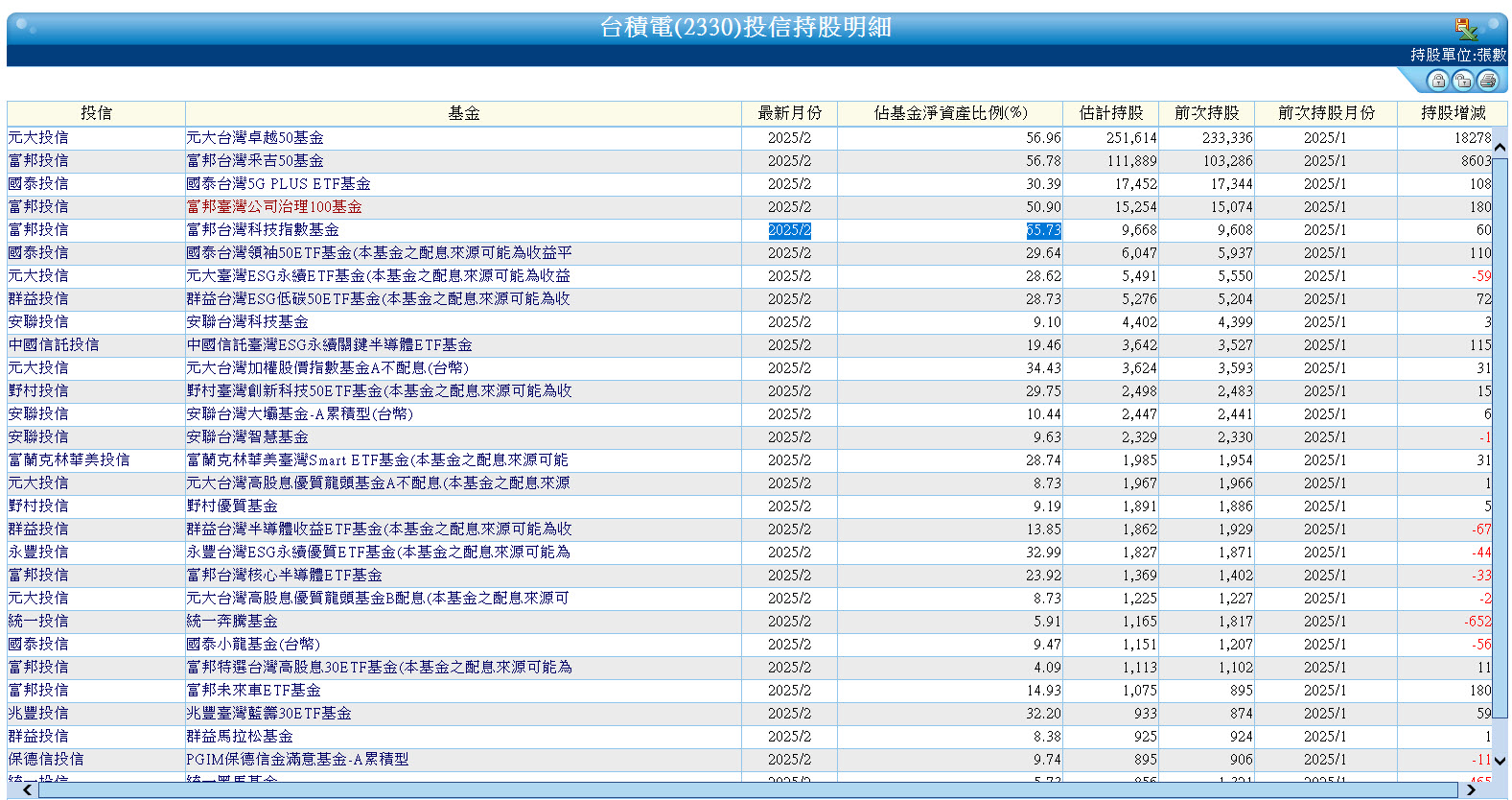Open the 元大台灣卓越50基金 fund link

[x=255, y=138]
